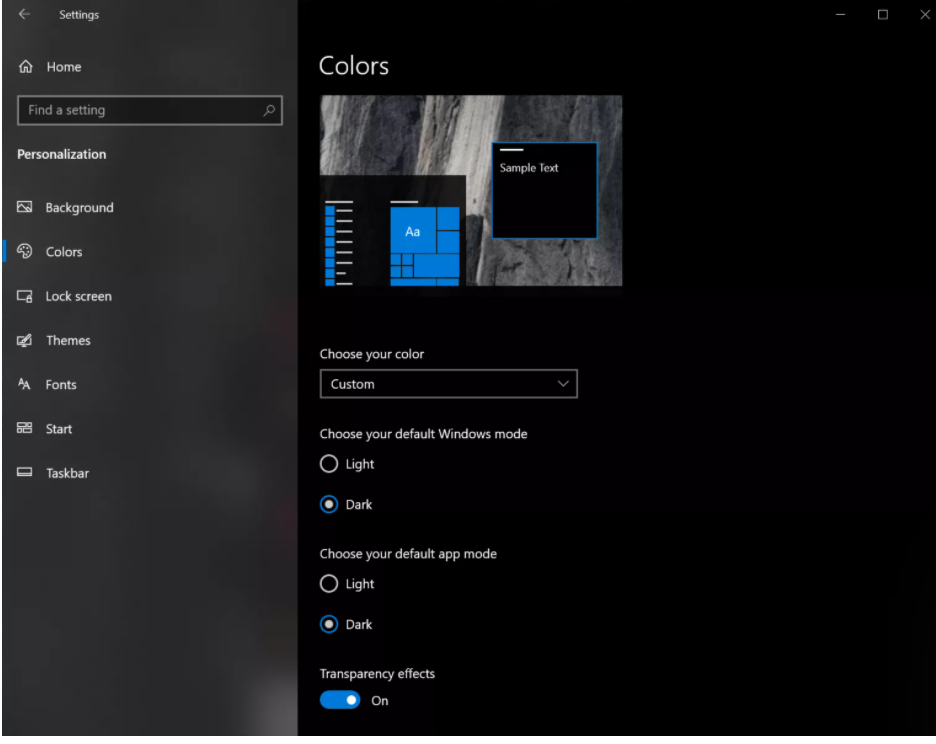Open Colors settings page
The height and width of the screenshot is (744, 936).
(x=64, y=252)
